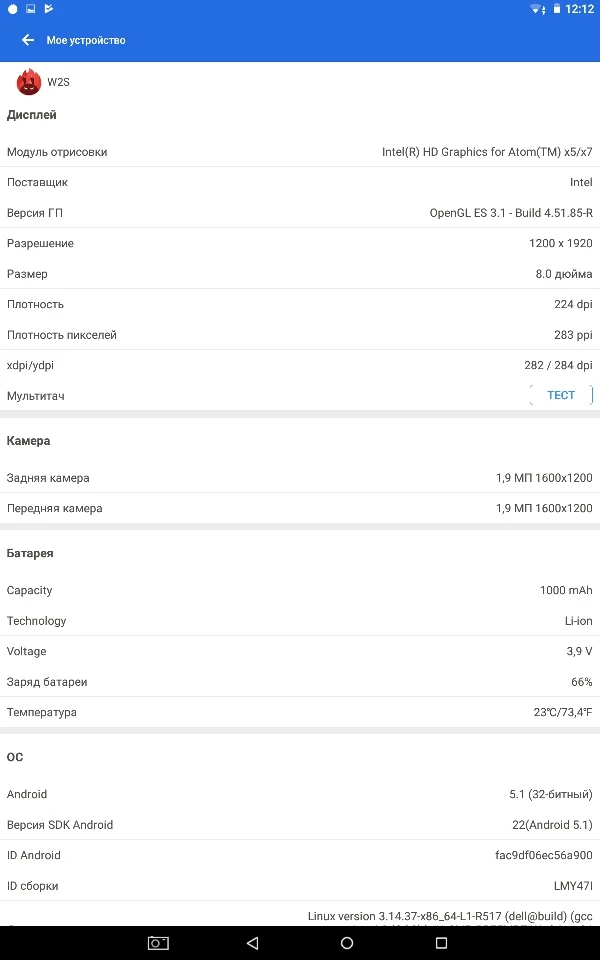The height and width of the screenshot is (960, 600).
Task: Tap the Wi-Fi status icon
Action: pyautogui.click(x=537, y=9)
